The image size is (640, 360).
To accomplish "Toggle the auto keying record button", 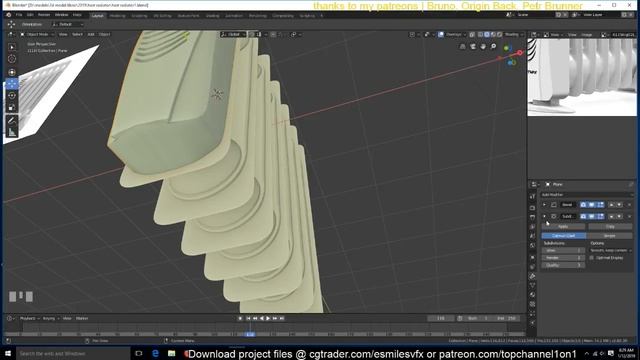I will (240, 318).
